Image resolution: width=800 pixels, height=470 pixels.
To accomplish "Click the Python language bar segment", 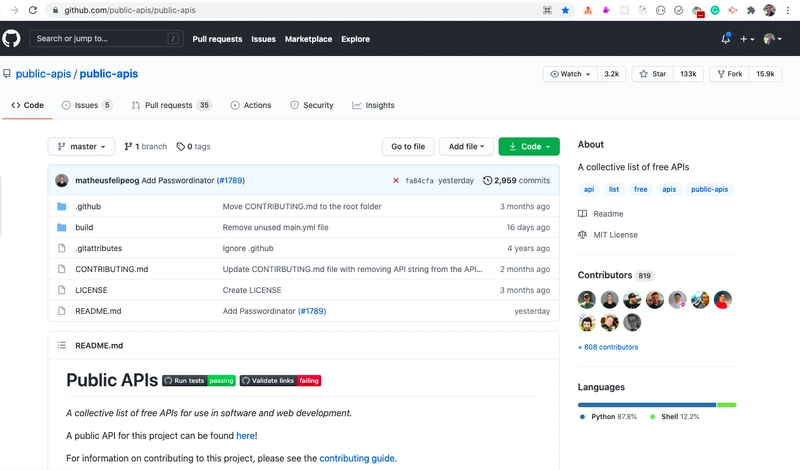I will pos(647,405).
